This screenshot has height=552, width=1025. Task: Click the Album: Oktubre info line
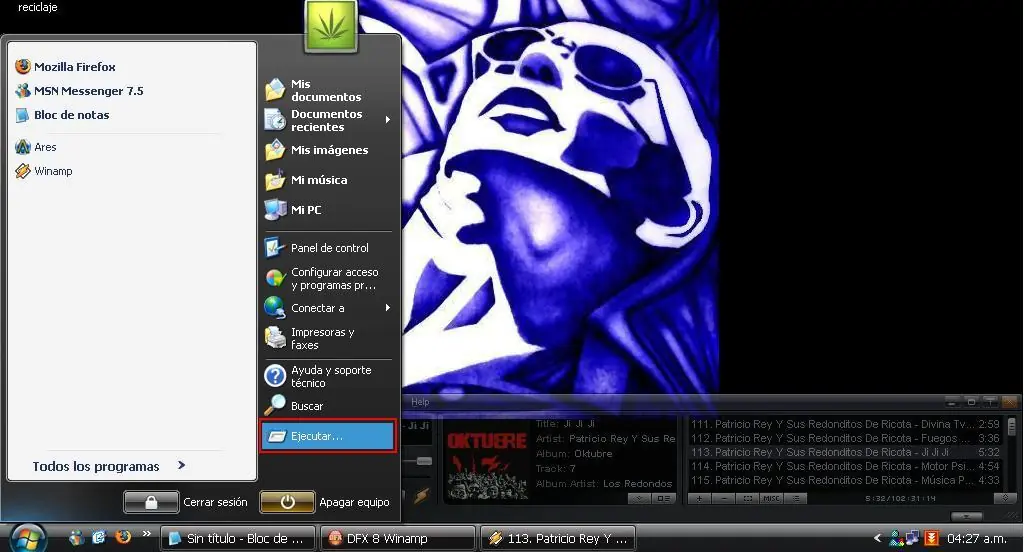(574, 454)
